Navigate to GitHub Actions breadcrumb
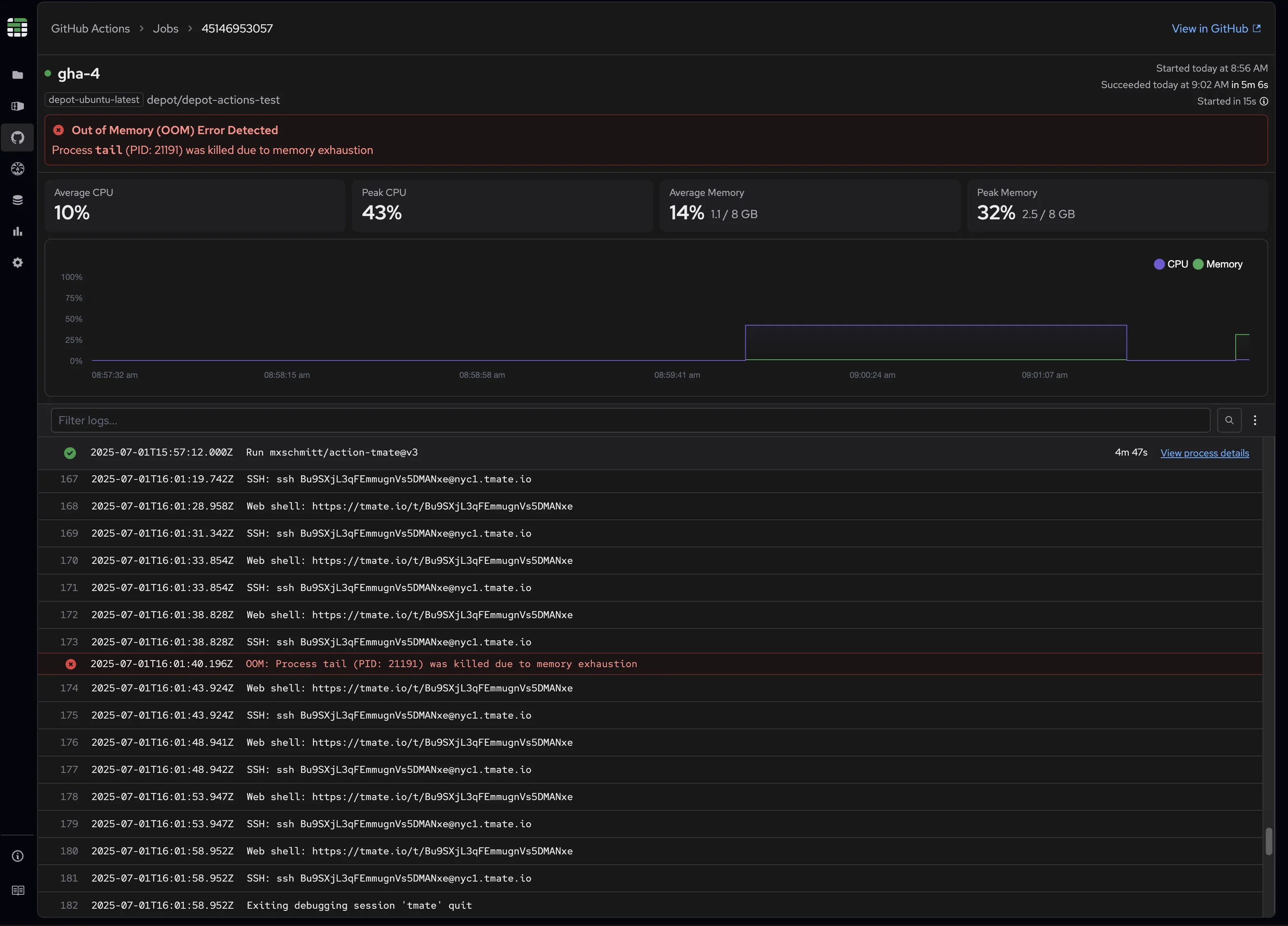 click(90, 28)
